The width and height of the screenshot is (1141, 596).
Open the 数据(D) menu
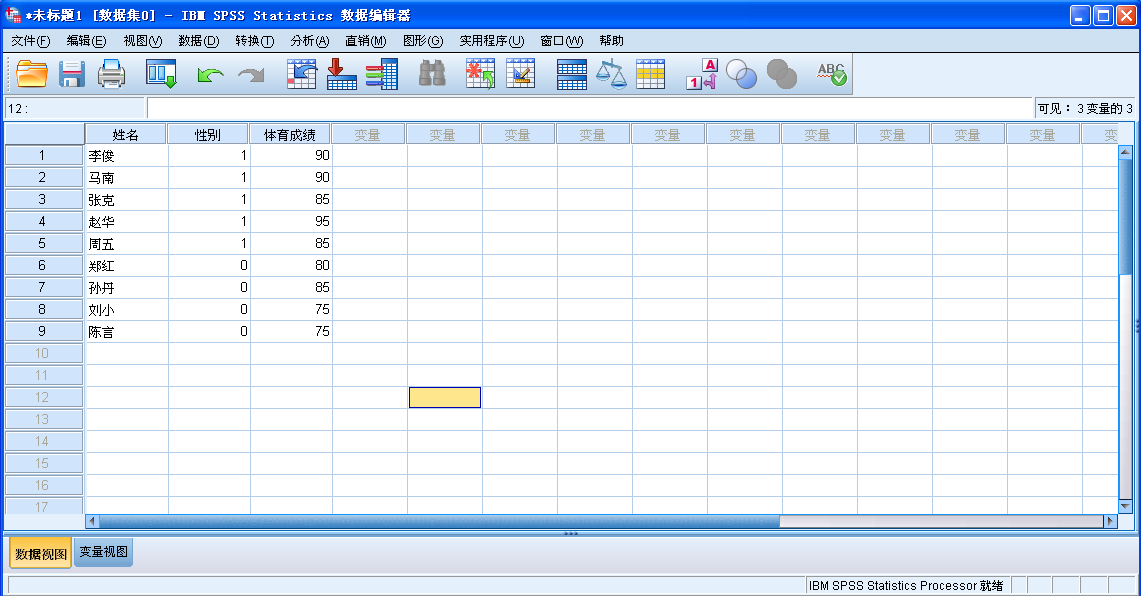pyautogui.click(x=199, y=41)
